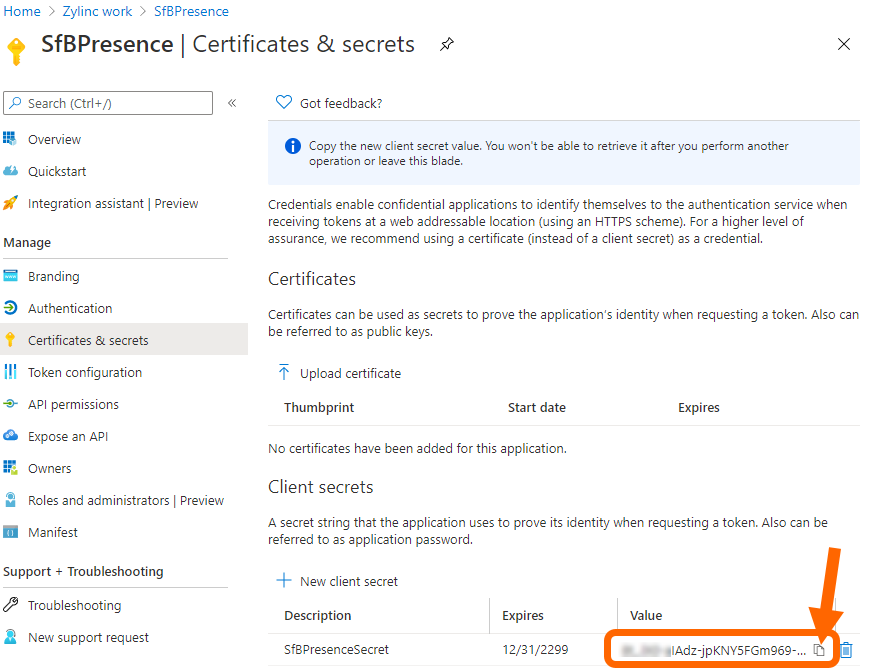Screen dimensions: 878x669
Task: Click the heart feedback icon
Action: point(284,102)
